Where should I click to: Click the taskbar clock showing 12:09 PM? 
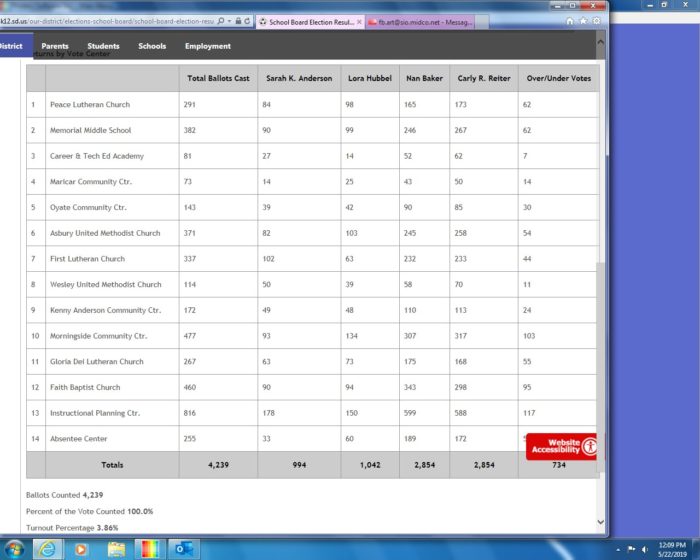pyautogui.click(x=671, y=549)
